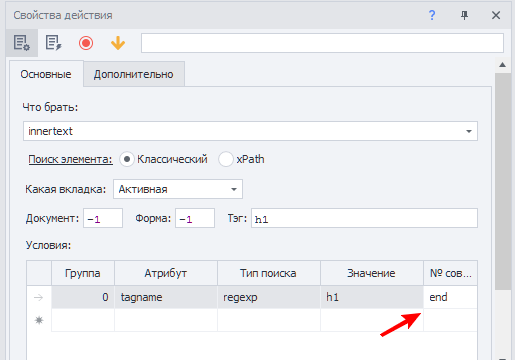The height and width of the screenshot is (360, 515).
Task: Click the Документ input field
Action: click(103, 218)
